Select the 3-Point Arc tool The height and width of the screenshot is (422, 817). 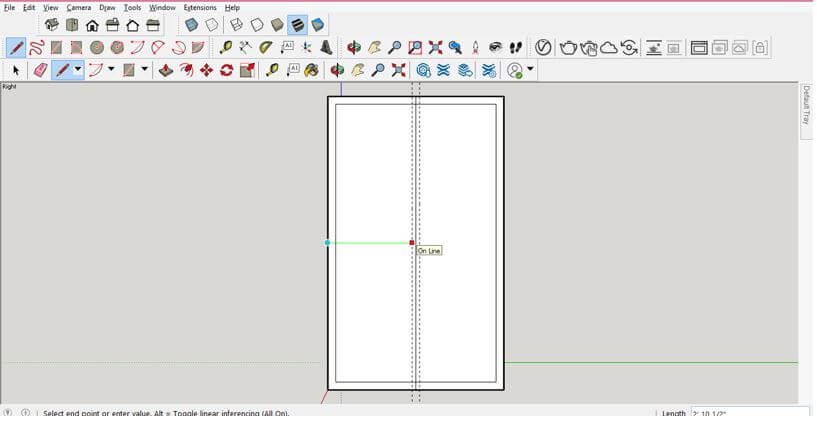178,48
